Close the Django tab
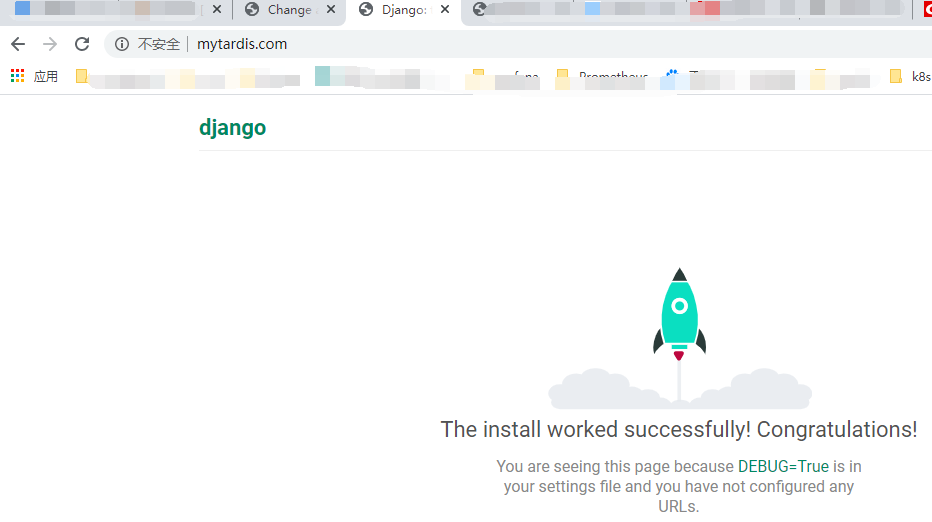This screenshot has width=932, height=522. tap(445, 10)
